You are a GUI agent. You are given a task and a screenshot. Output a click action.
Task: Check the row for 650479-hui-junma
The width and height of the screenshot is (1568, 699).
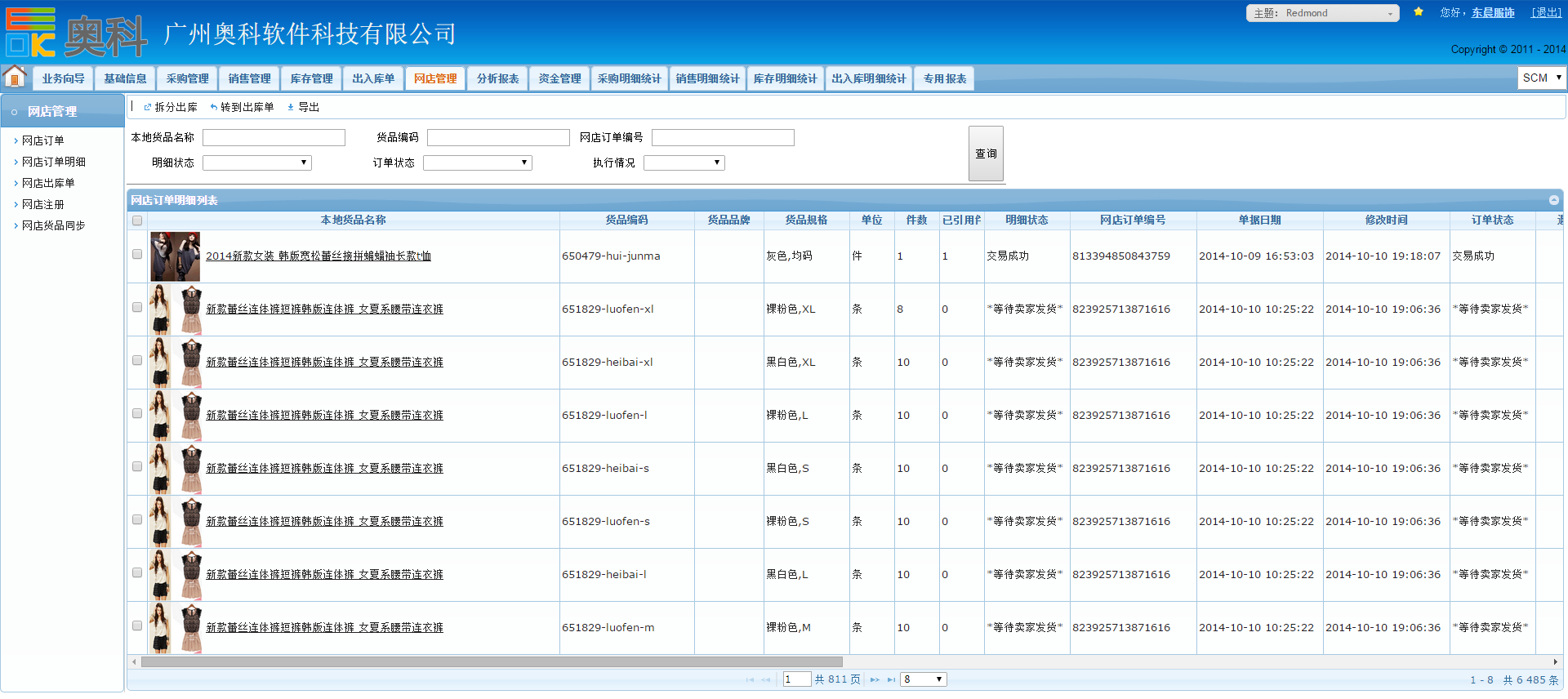137,254
